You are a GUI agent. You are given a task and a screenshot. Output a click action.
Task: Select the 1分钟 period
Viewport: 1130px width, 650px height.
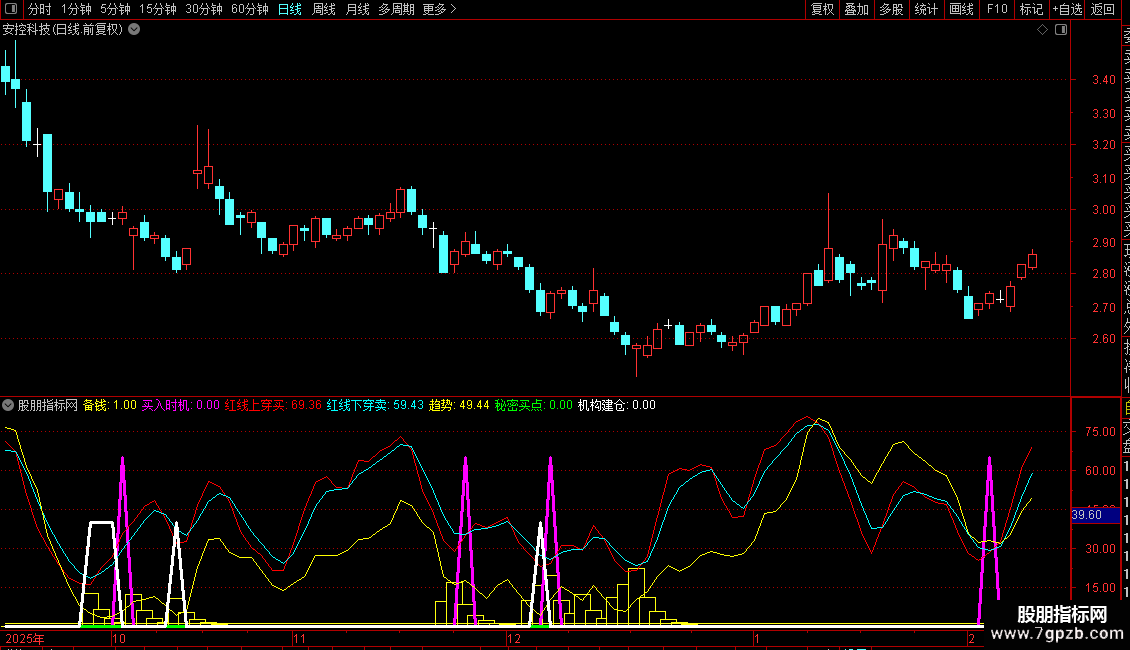point(76,9)
